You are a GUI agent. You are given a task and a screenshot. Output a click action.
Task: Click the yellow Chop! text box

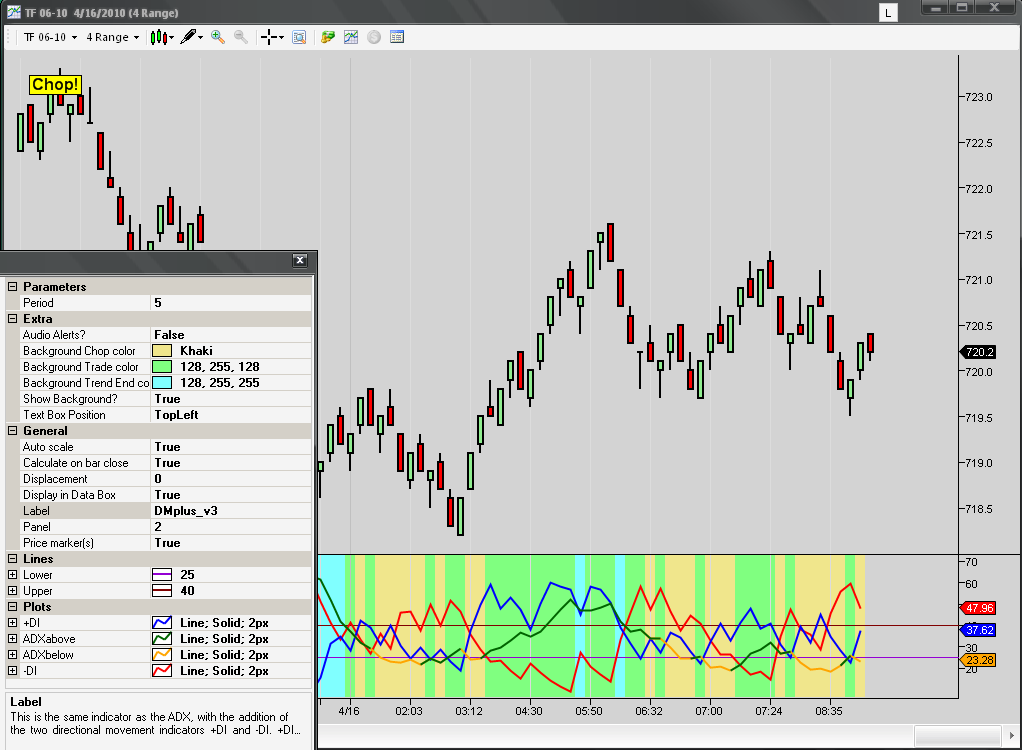coord(55,85)
